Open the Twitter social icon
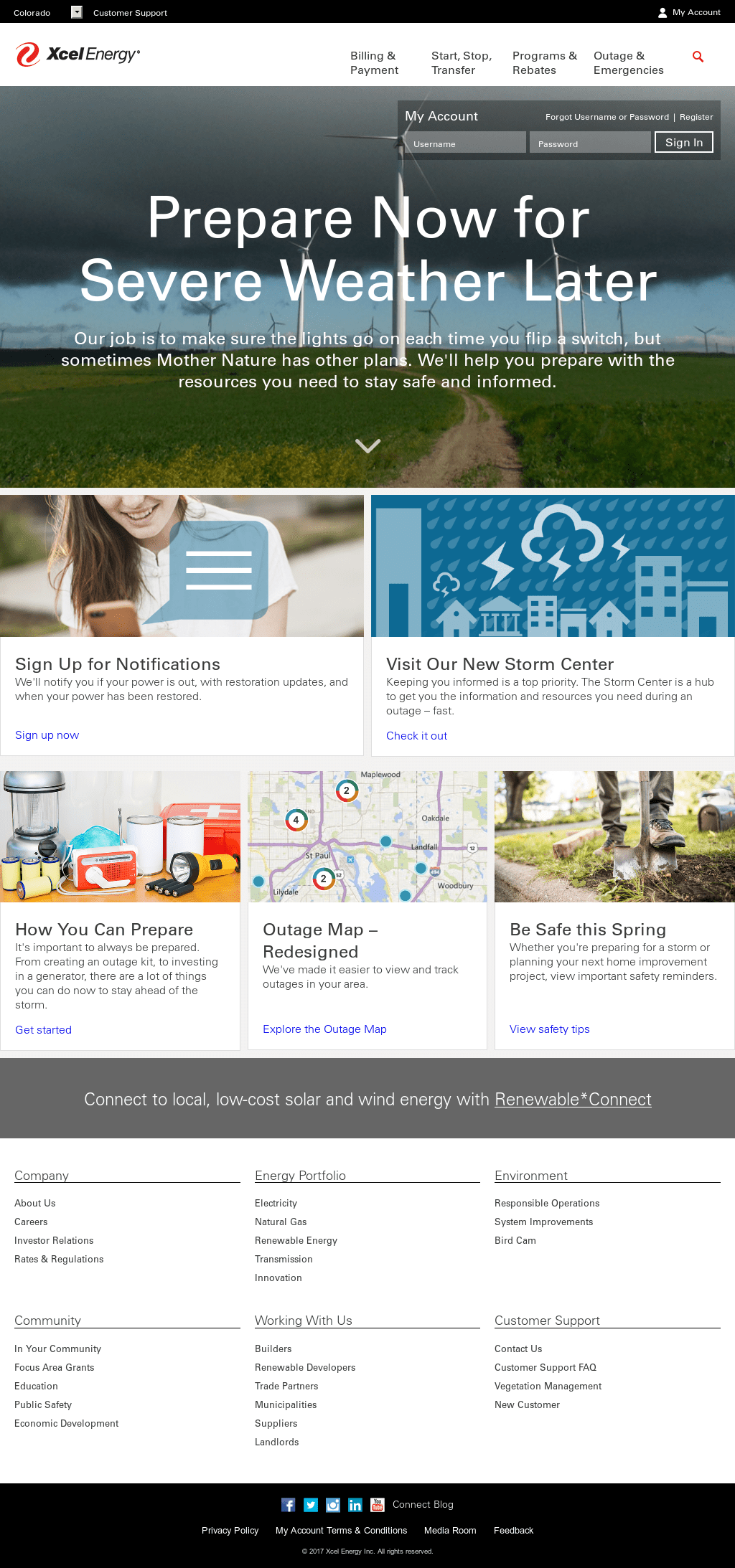The width and height of the screenshot is (735, 1568). pyautogui.click(x=311, y=1505)
